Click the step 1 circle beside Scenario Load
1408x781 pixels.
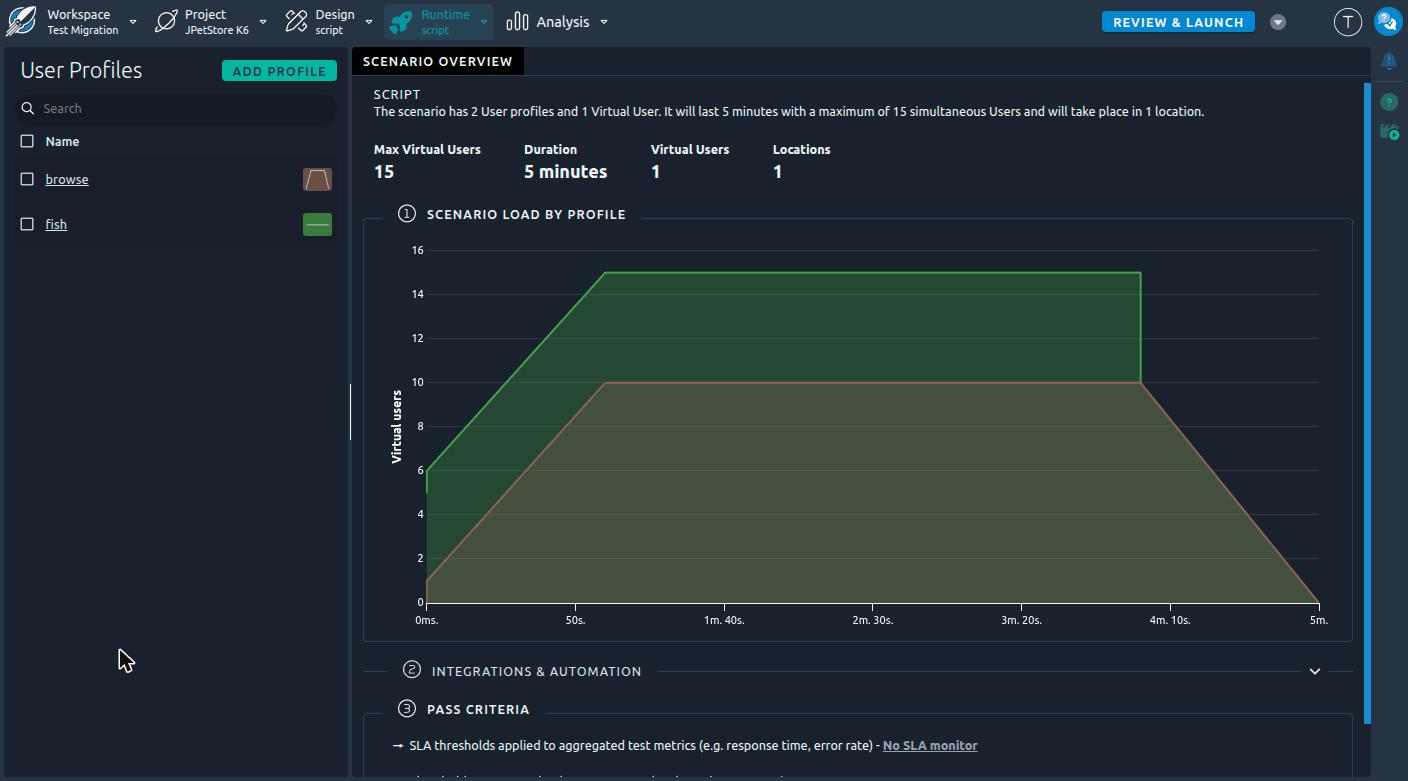(x=406, y=213)
